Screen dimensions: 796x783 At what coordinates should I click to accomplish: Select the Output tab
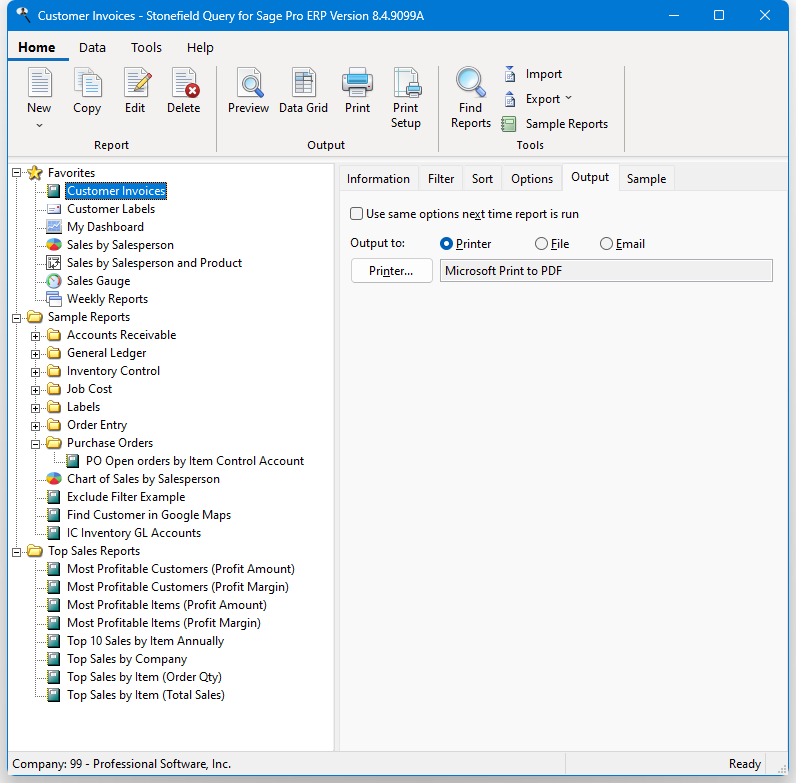tap(590, 177)
